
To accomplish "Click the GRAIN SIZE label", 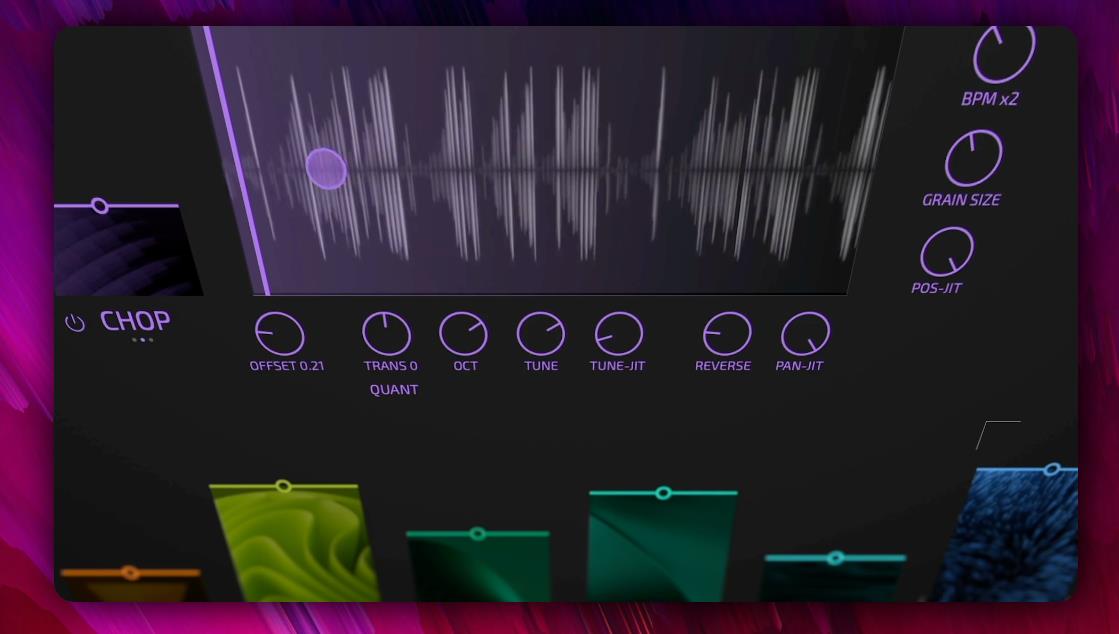I will (961, 200).
